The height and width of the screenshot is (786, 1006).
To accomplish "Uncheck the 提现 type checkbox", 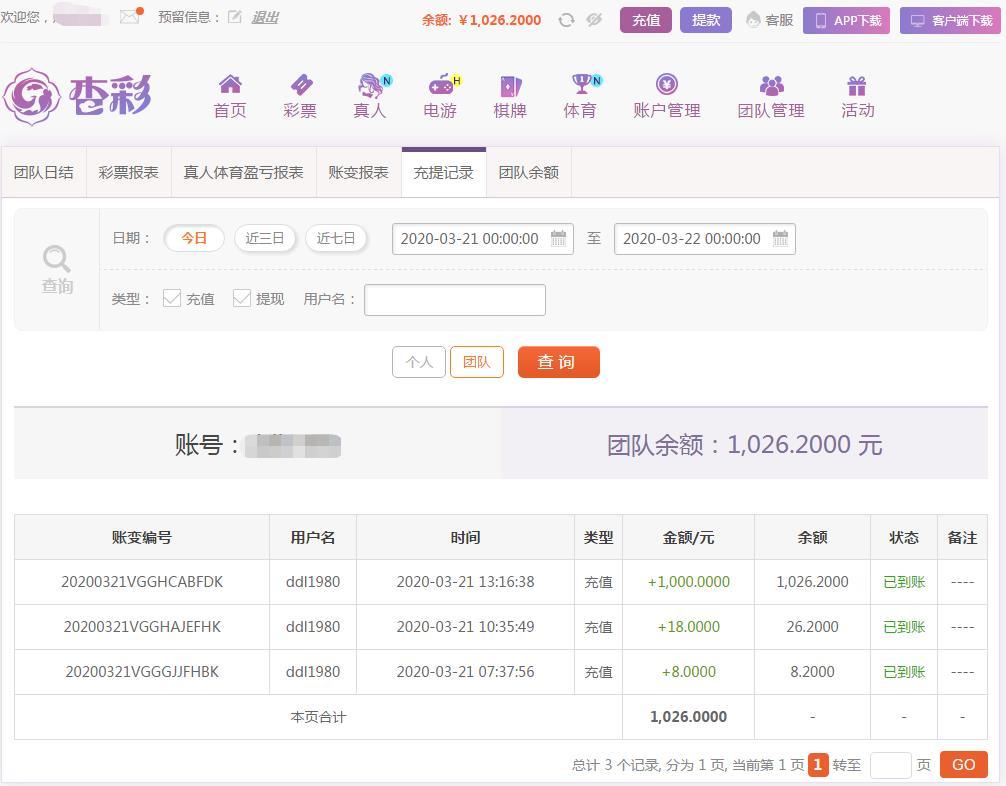I will [x=242, y=298].
